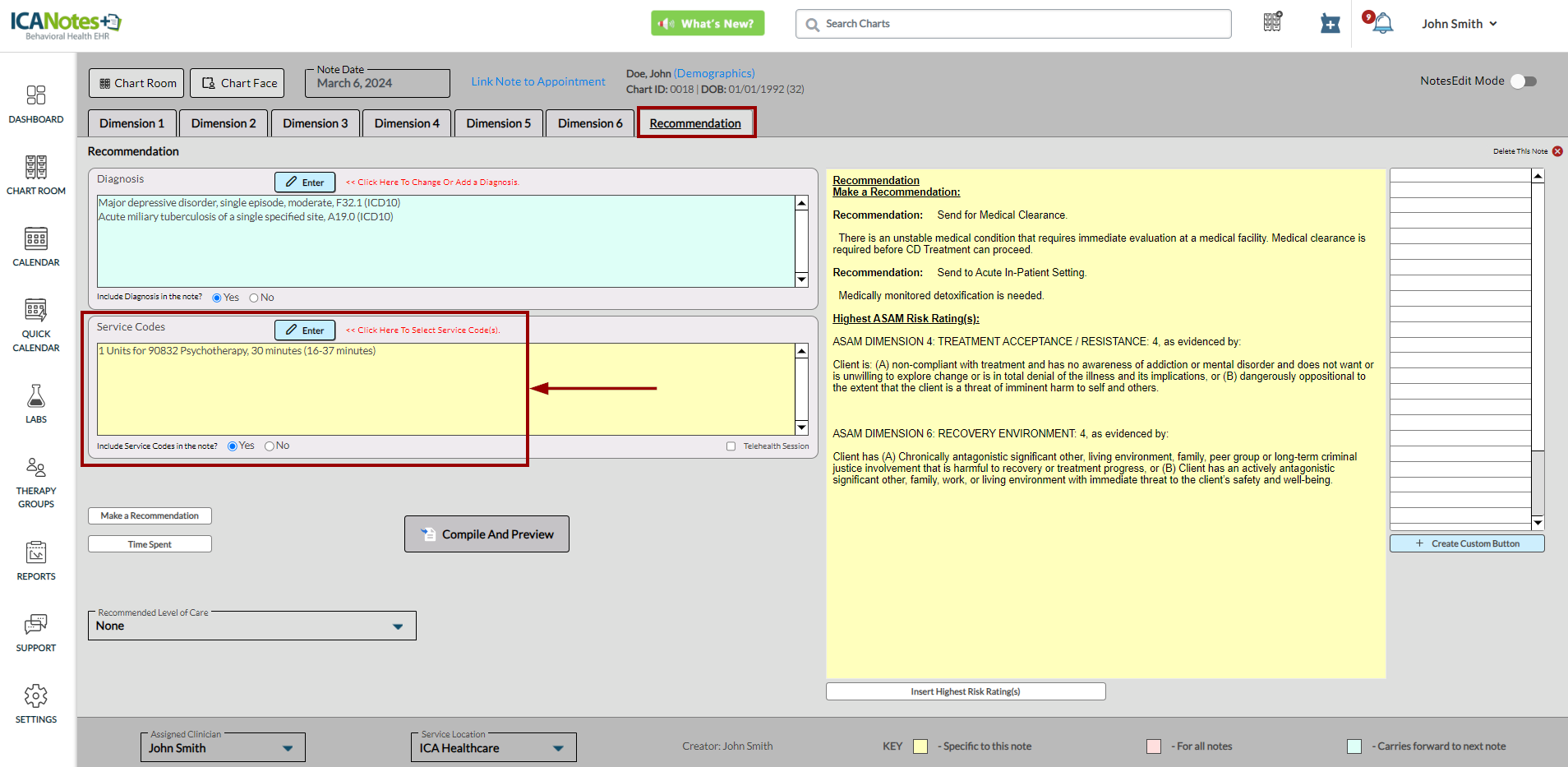Click the red Delete This Note icon
The width and height of the screenshot is (1568, 767).
(1557, 151)
